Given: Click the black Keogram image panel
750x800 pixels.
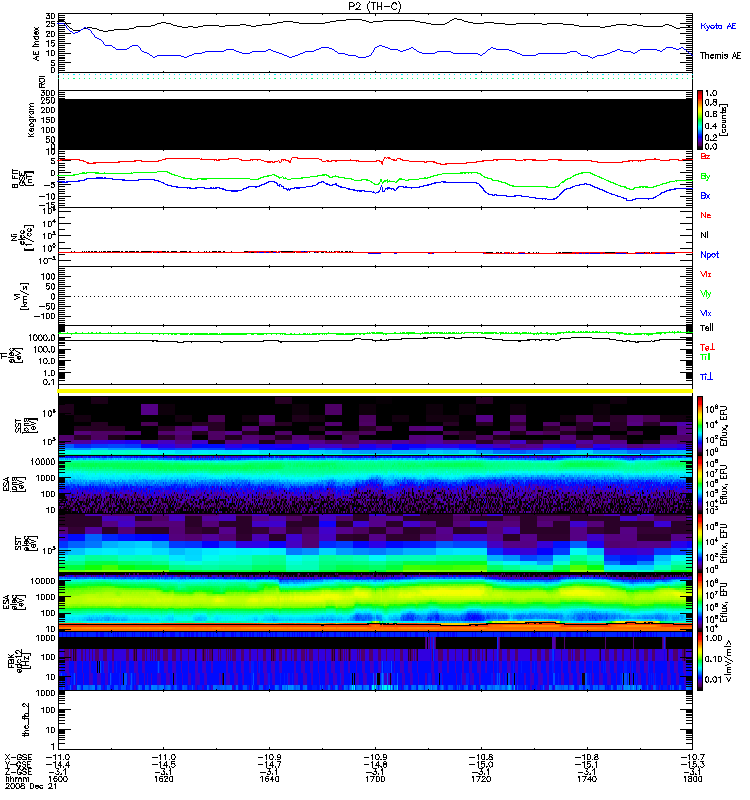Looking at the screenshot, I should coord(376,124).
